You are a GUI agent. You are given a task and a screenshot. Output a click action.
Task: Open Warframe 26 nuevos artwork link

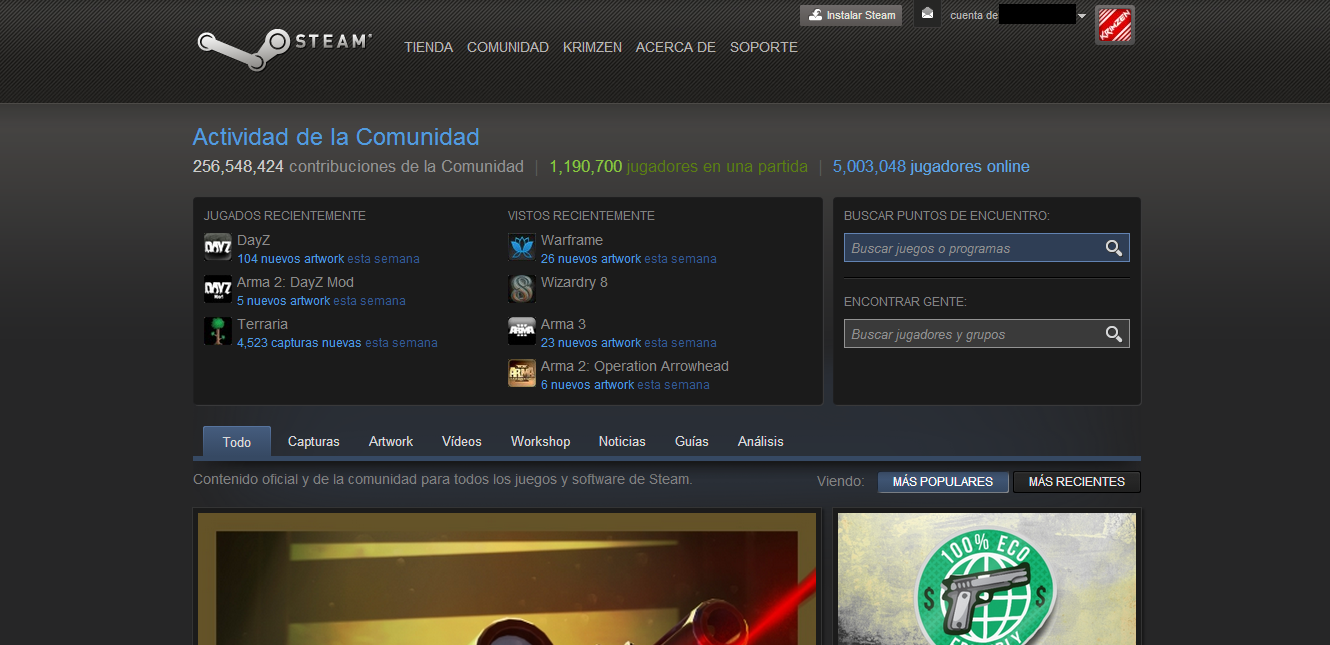tap(591, 259)
